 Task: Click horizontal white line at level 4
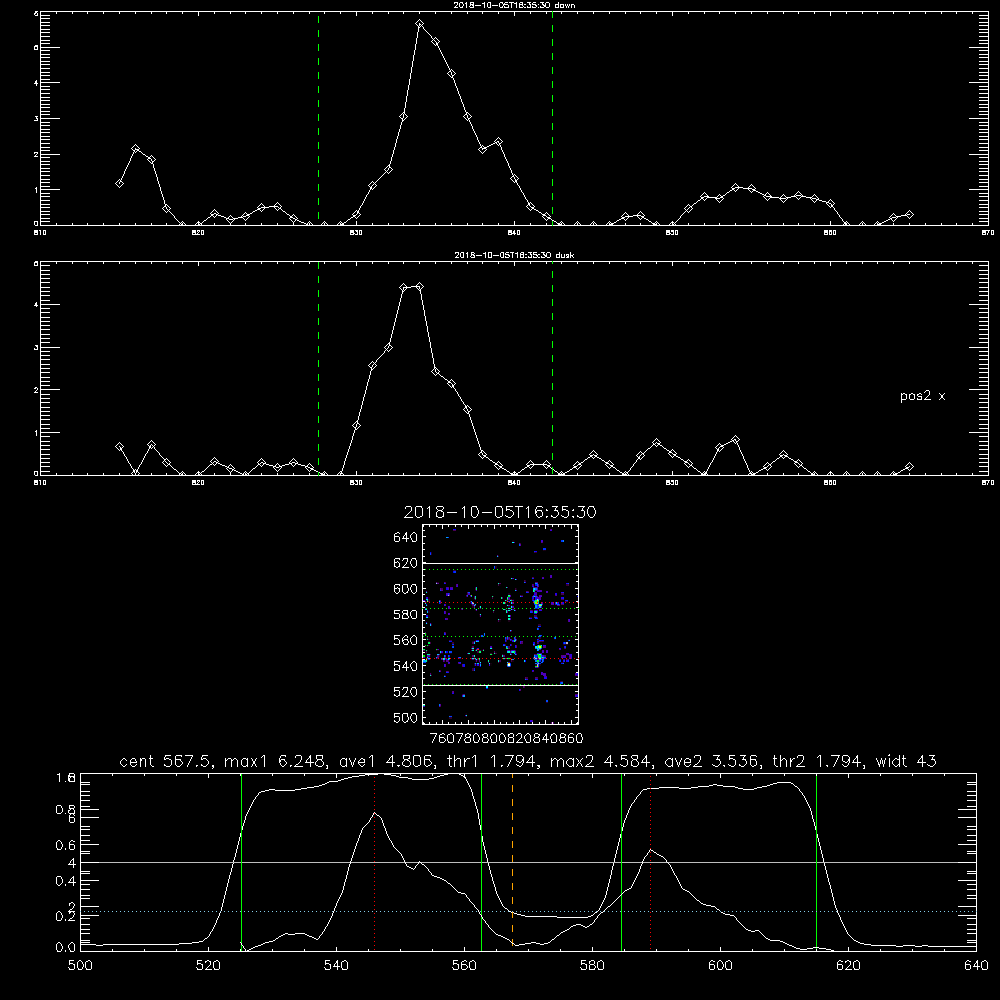point(528,862)
